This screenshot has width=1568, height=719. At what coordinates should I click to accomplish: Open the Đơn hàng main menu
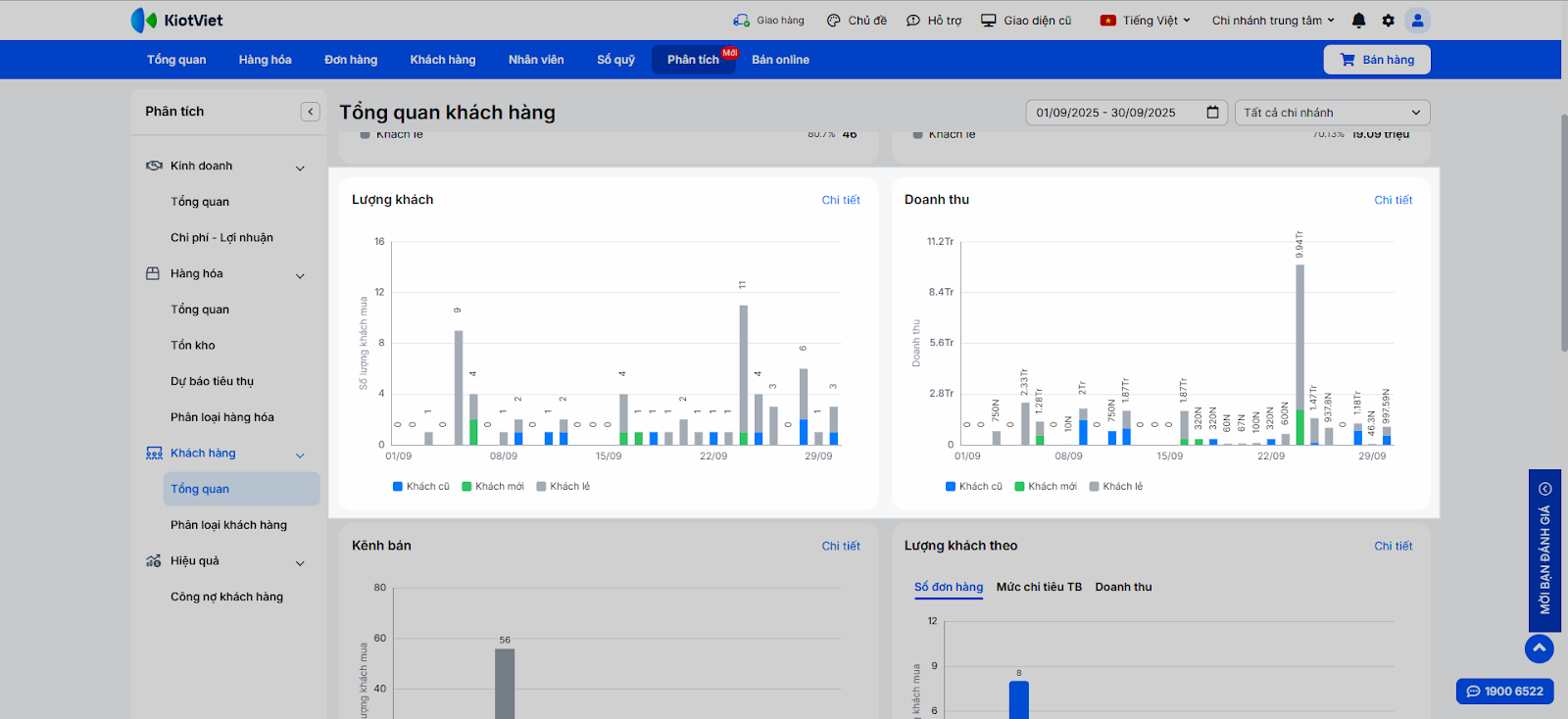click(351, 60)
